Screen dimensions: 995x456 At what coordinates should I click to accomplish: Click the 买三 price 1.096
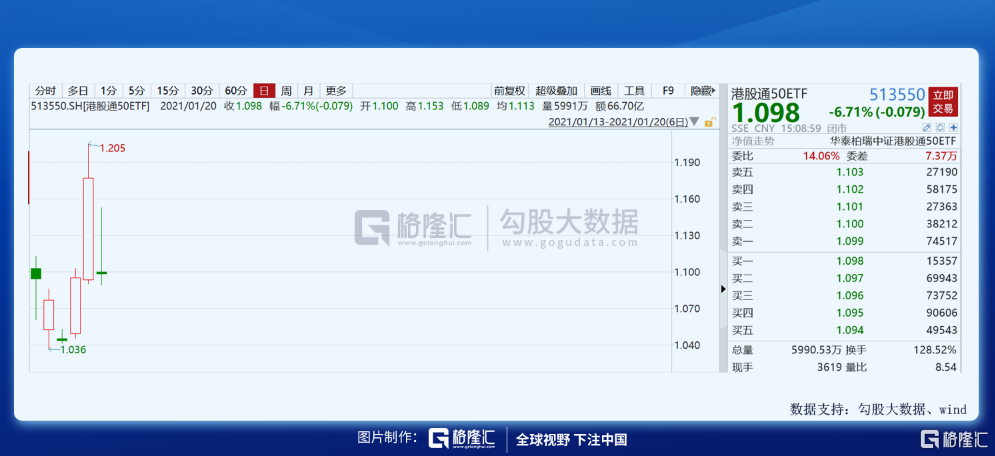[x=850, y=296]
